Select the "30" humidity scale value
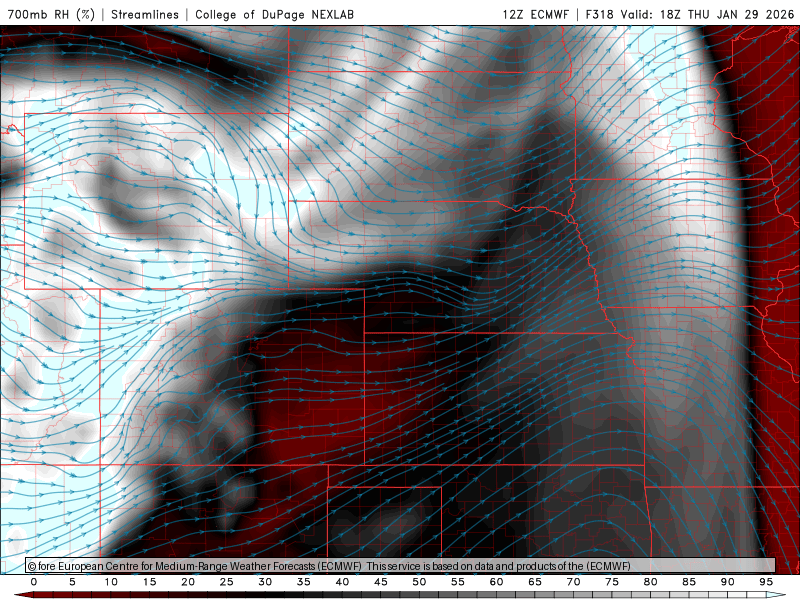Viewport: 800px width, 600px height. [265, 582]
